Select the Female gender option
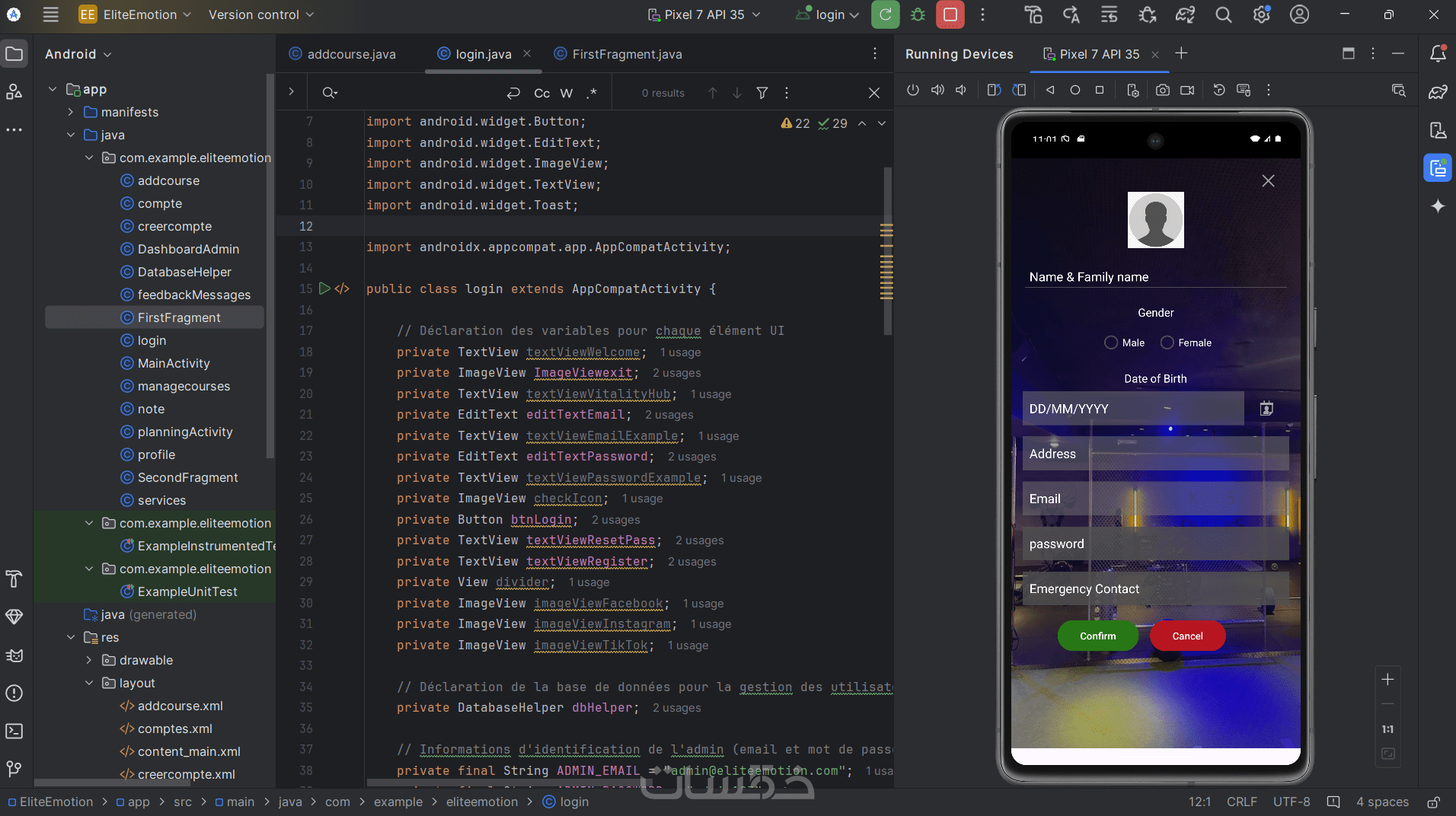1456x816 pixels. 1186,343
